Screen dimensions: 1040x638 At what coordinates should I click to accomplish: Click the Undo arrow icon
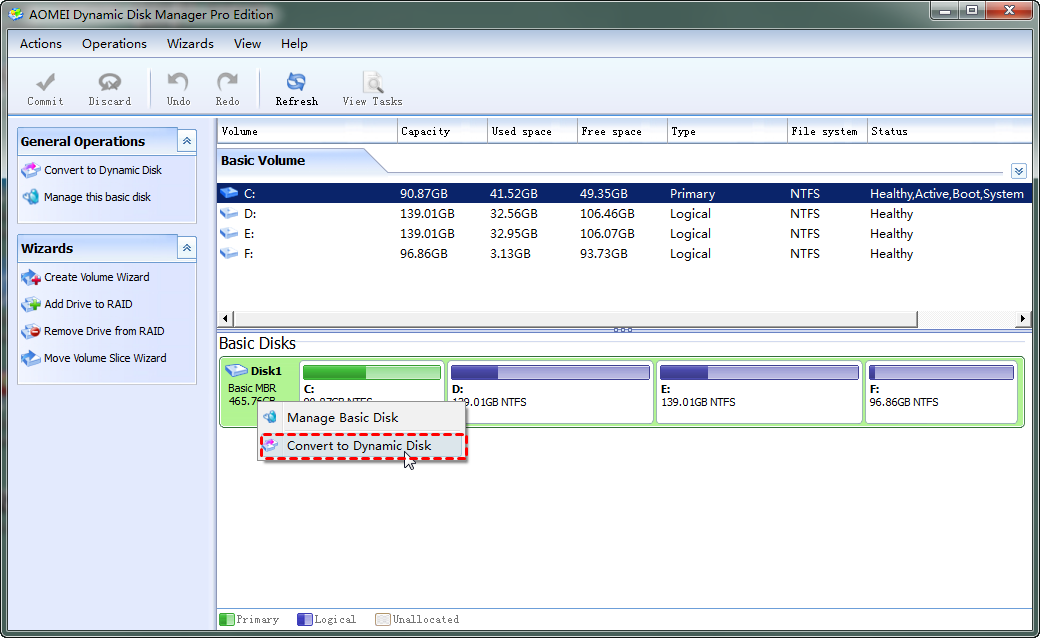pyautogui.click(x=178, y=82)
